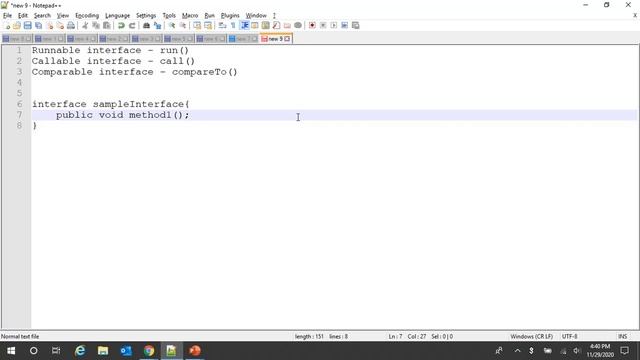
Task: Redo the edit via toolbar
Action: tap(132, 25)
